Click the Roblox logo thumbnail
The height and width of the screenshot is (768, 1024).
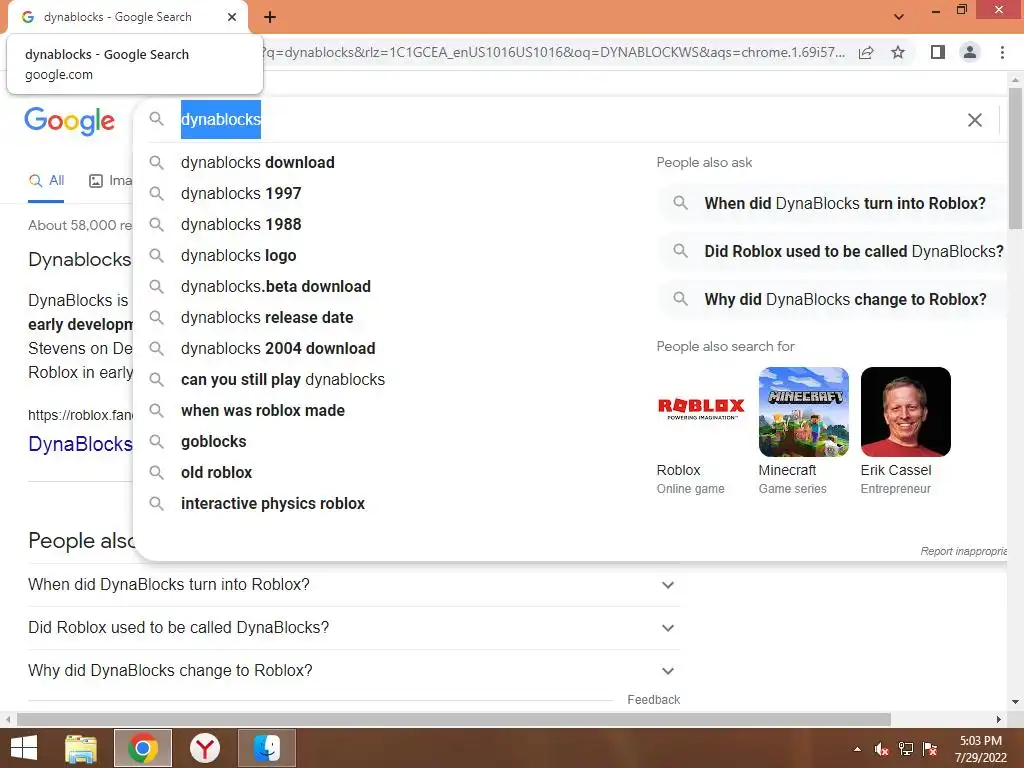(x=701, y=411)
